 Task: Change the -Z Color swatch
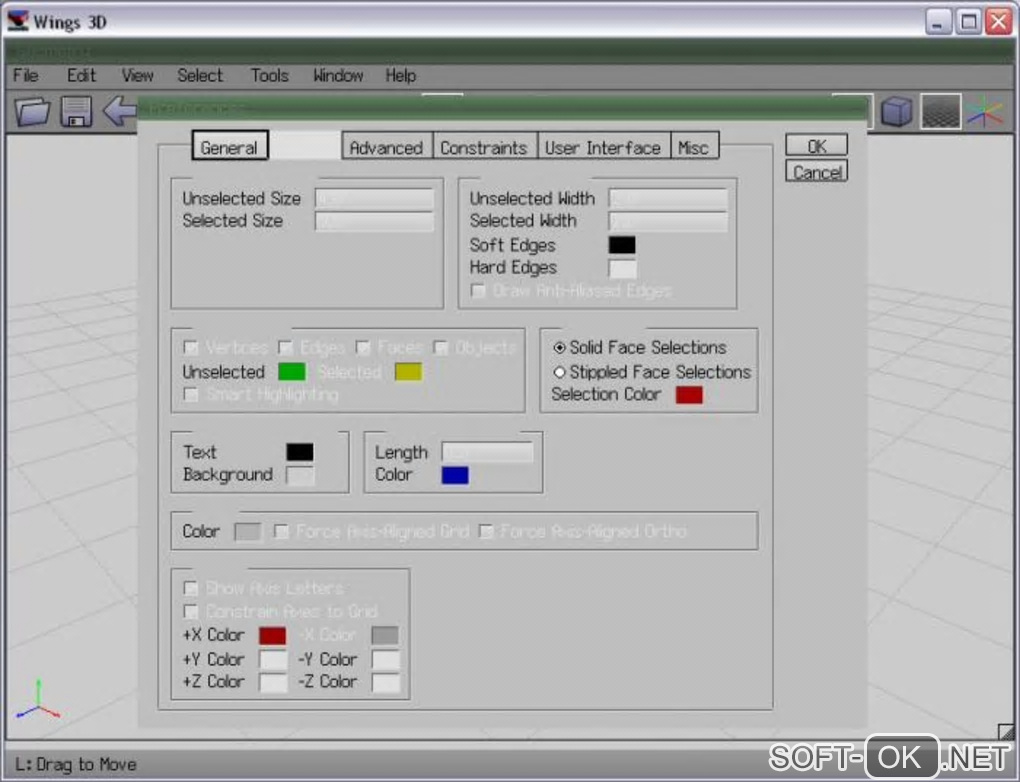[x=385, y=682]
